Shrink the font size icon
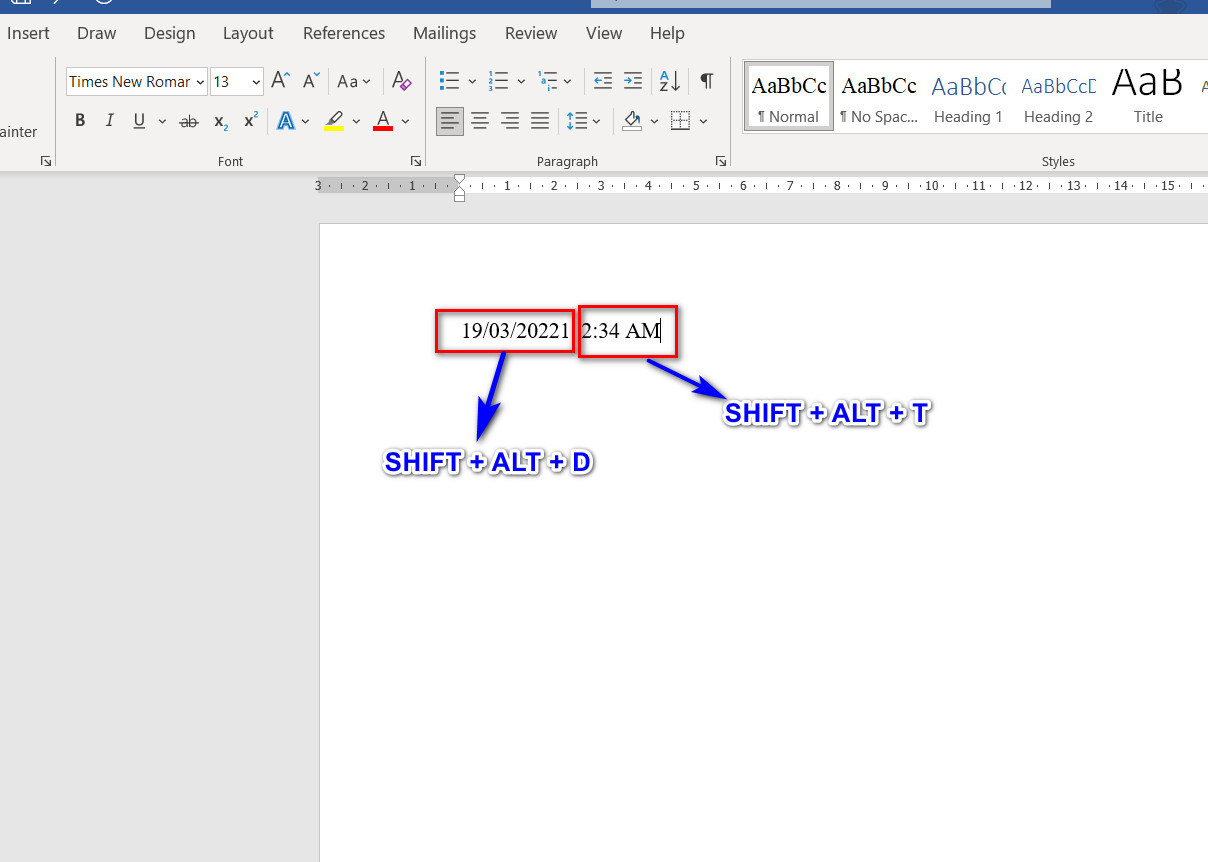This screenshot has width=1208, height=862. tap(312, 81)
